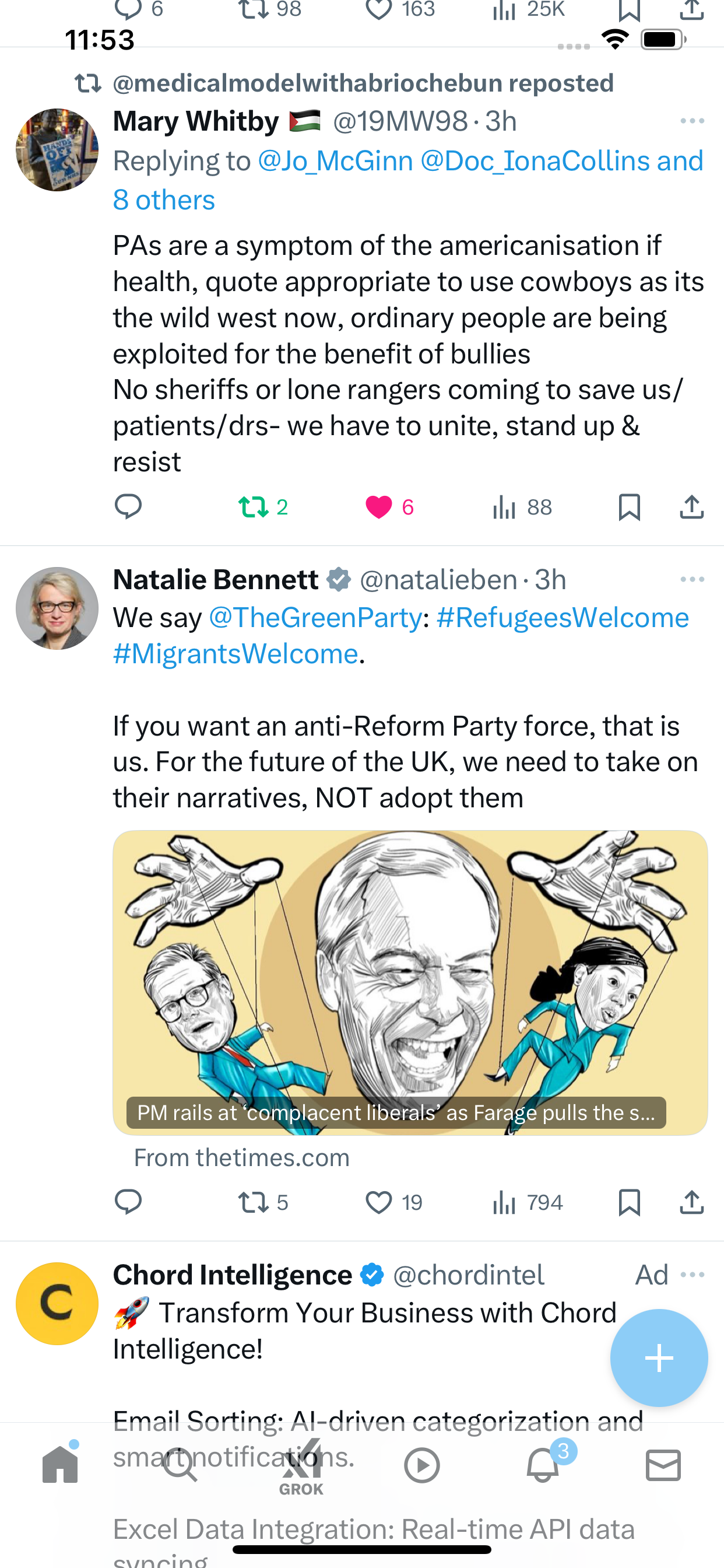Share Mary Whitby's post
Image resolution: width=724 pixels, height=1568 pixels.
(x=692, y=506)
